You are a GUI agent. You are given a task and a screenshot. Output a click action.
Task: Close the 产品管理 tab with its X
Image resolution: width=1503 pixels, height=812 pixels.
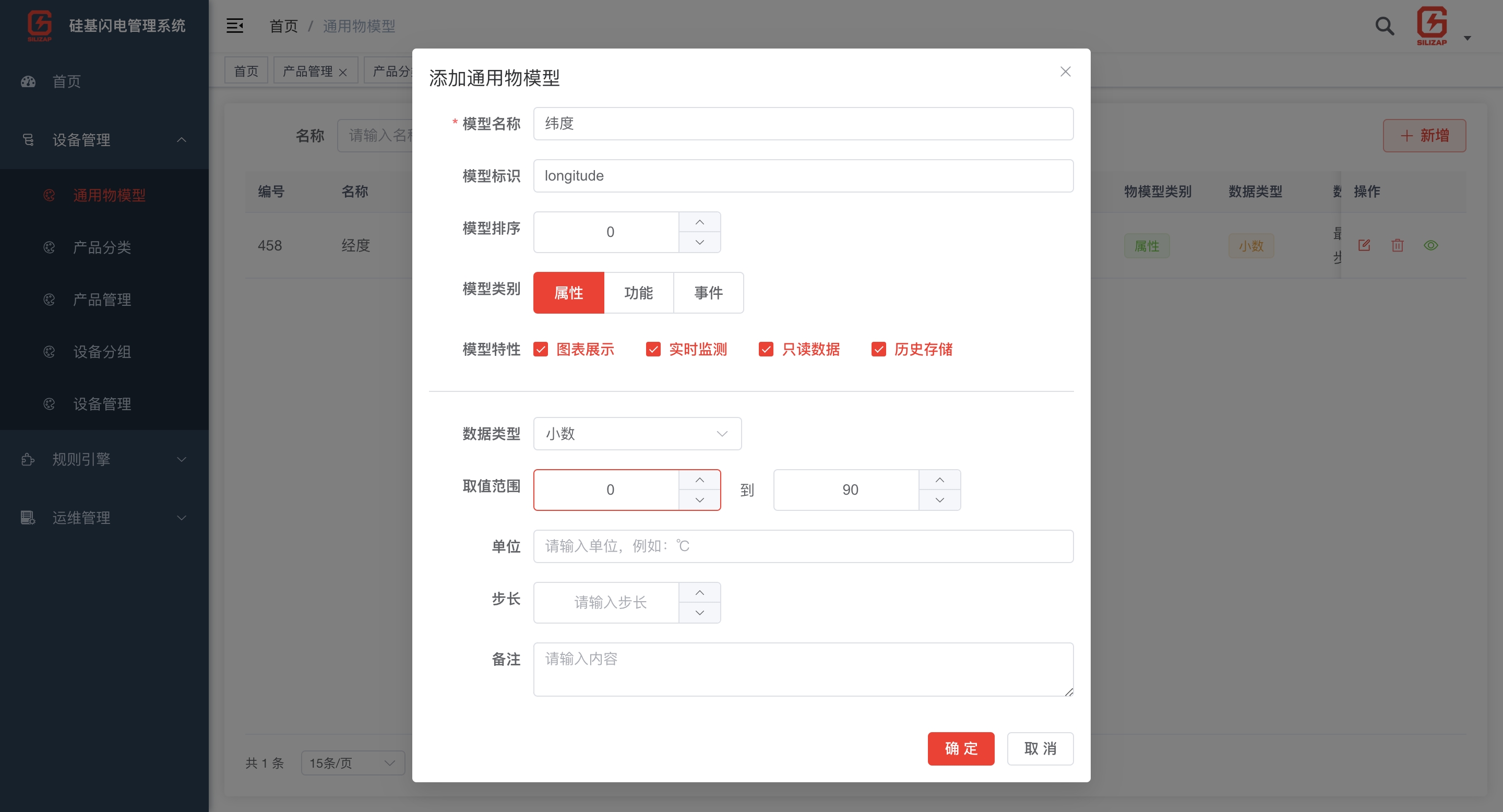point(343,73)
